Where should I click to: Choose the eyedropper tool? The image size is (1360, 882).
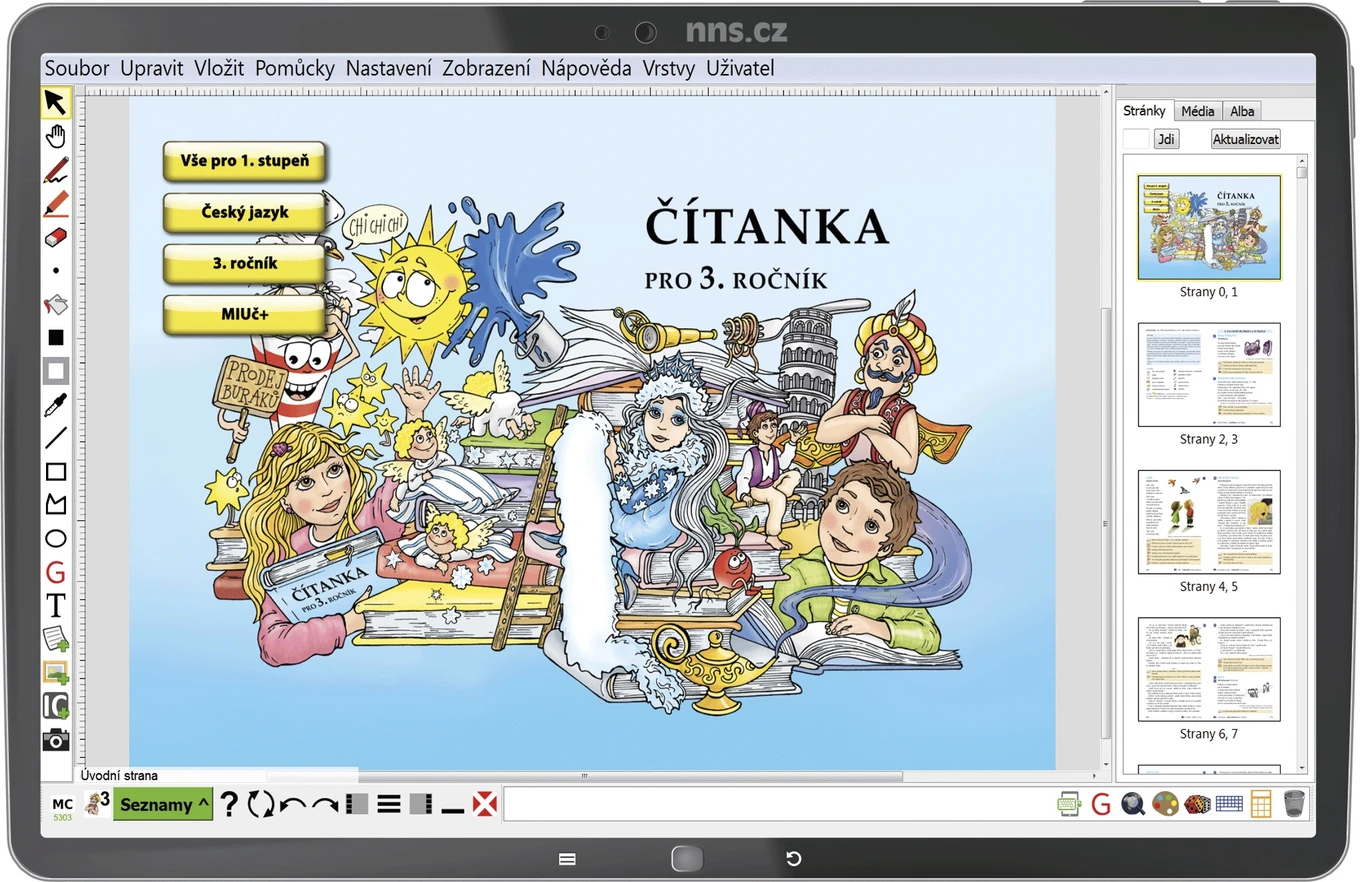[56, 405]
